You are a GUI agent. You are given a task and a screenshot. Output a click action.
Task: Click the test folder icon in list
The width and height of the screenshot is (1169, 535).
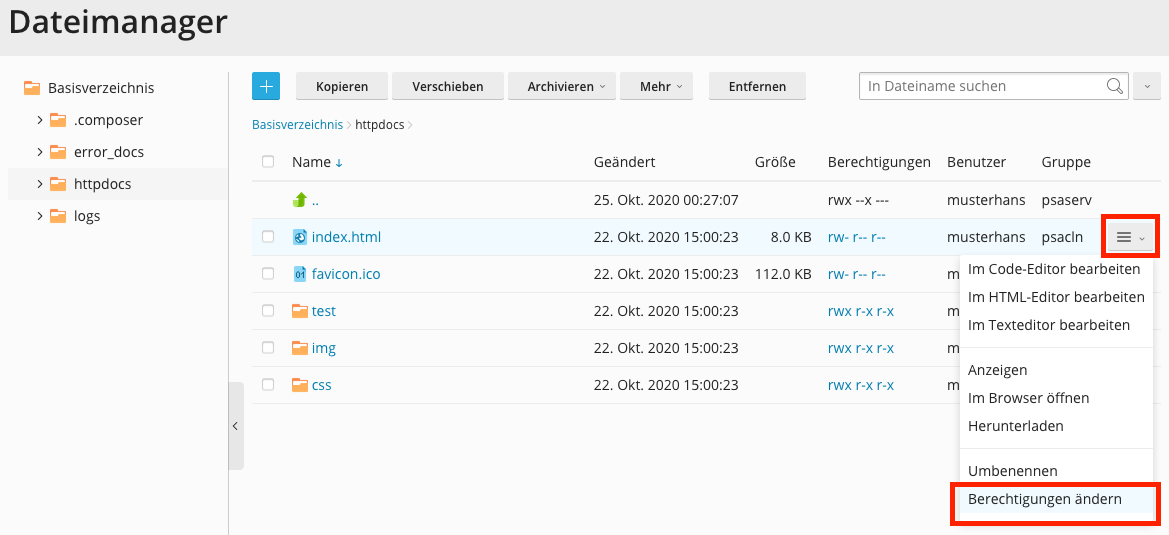[300, 311]
